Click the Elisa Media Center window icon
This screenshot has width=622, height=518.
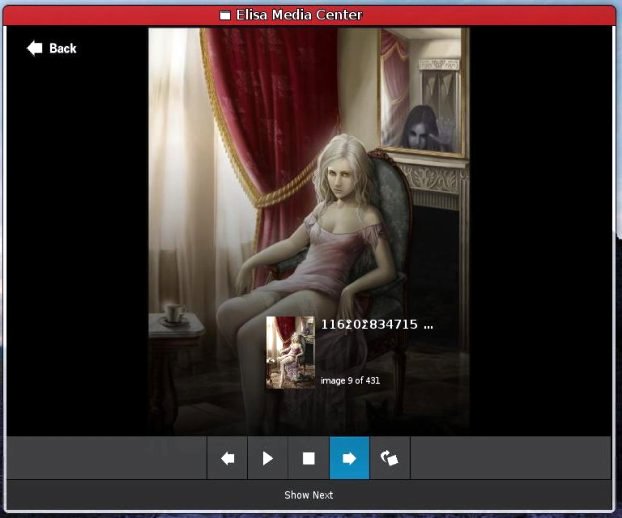tap(225, 15)
